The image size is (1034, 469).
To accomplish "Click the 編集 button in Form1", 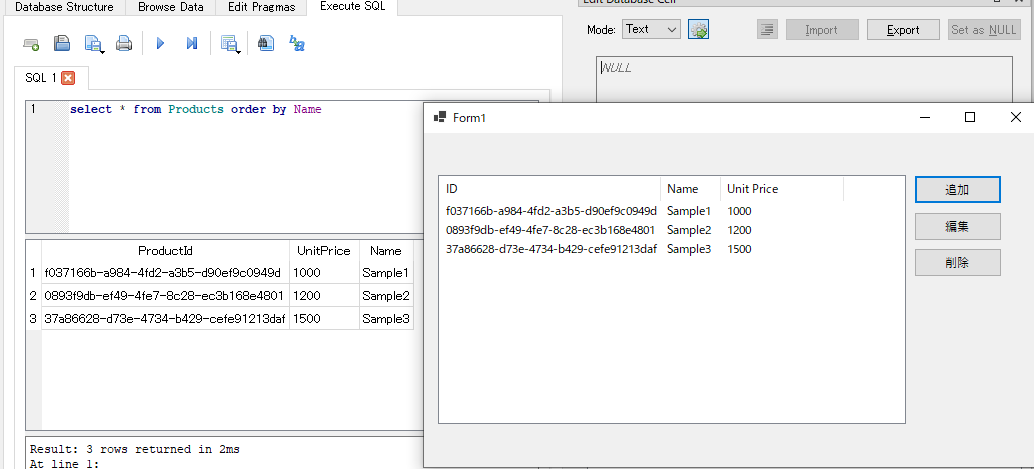I will click(x=958, y=226).
